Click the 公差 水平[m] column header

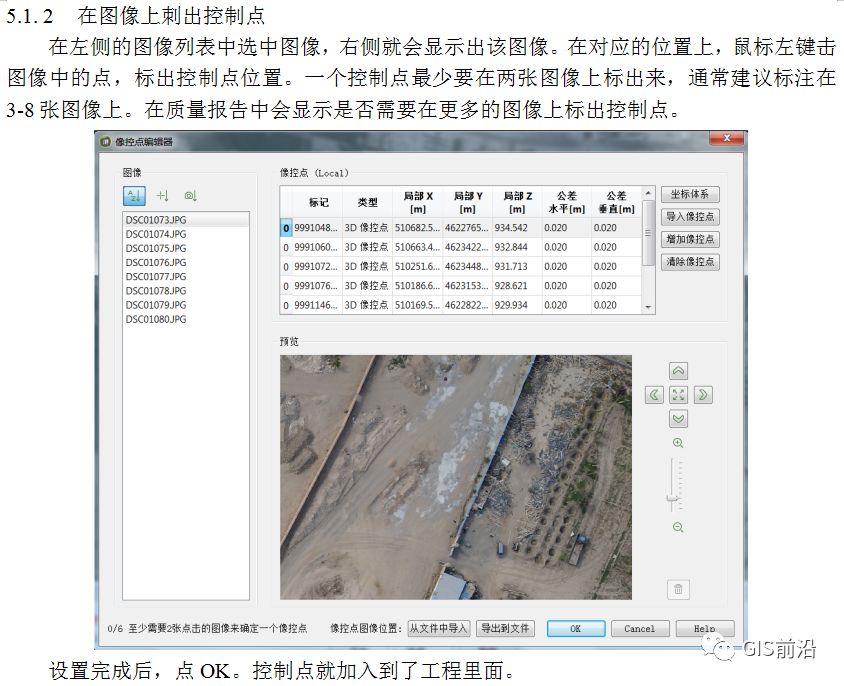(x=566, y=202)
